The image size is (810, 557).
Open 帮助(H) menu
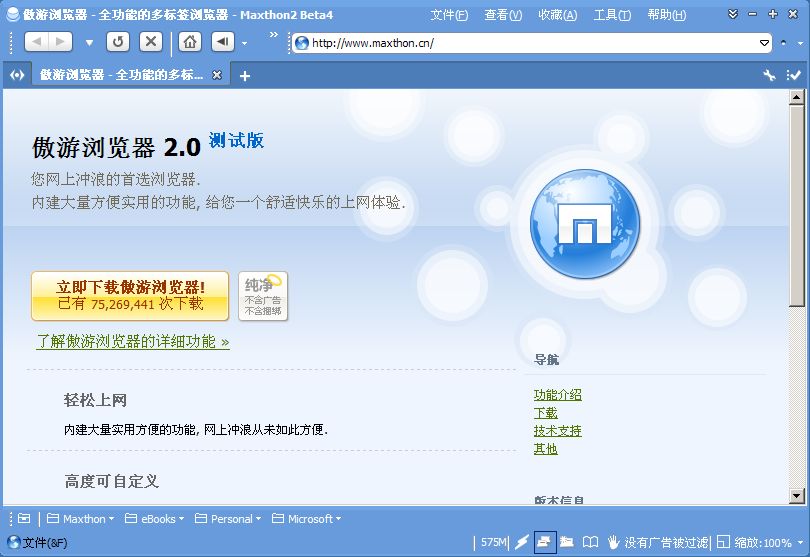coord(666,15)
